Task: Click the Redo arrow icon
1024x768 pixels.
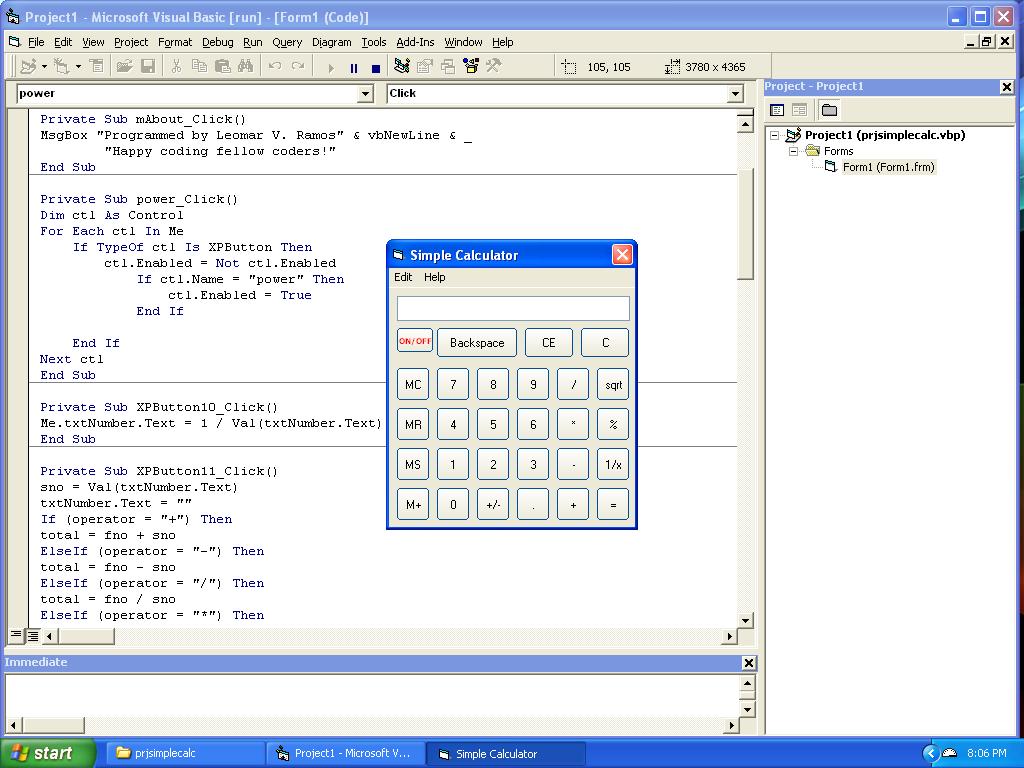Action: tap(298, 66)
